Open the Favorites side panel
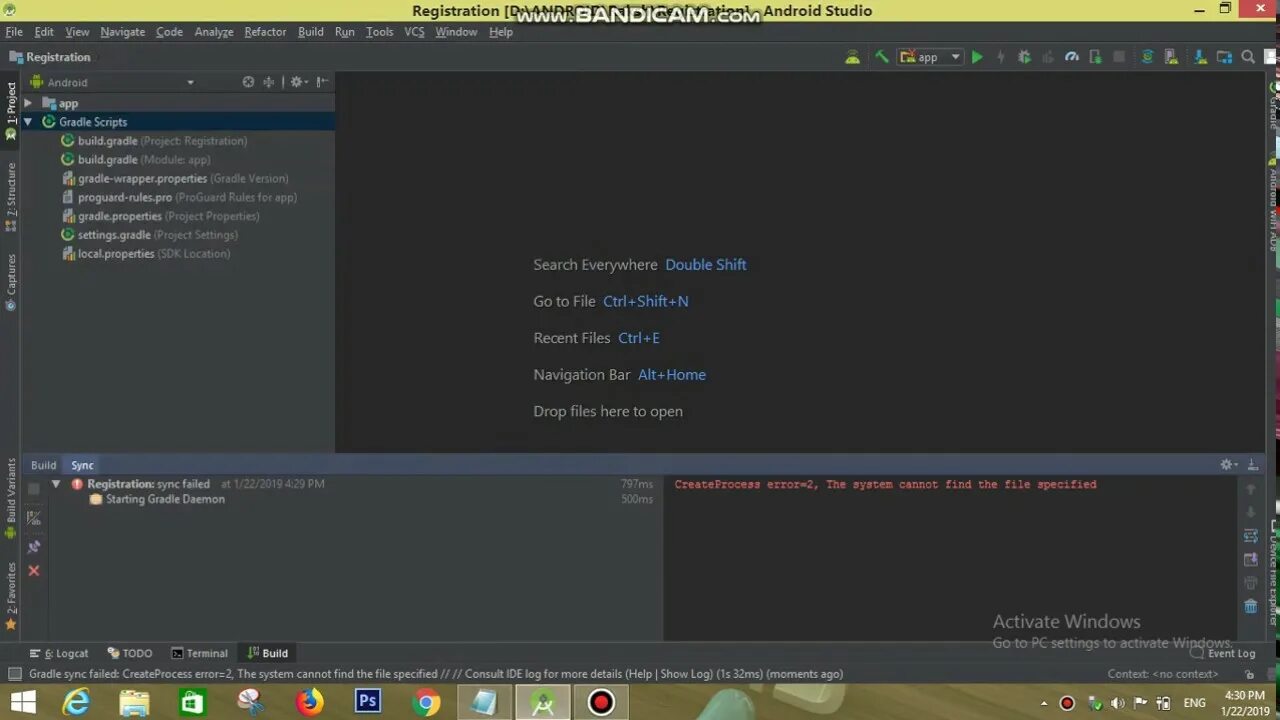 11,596
